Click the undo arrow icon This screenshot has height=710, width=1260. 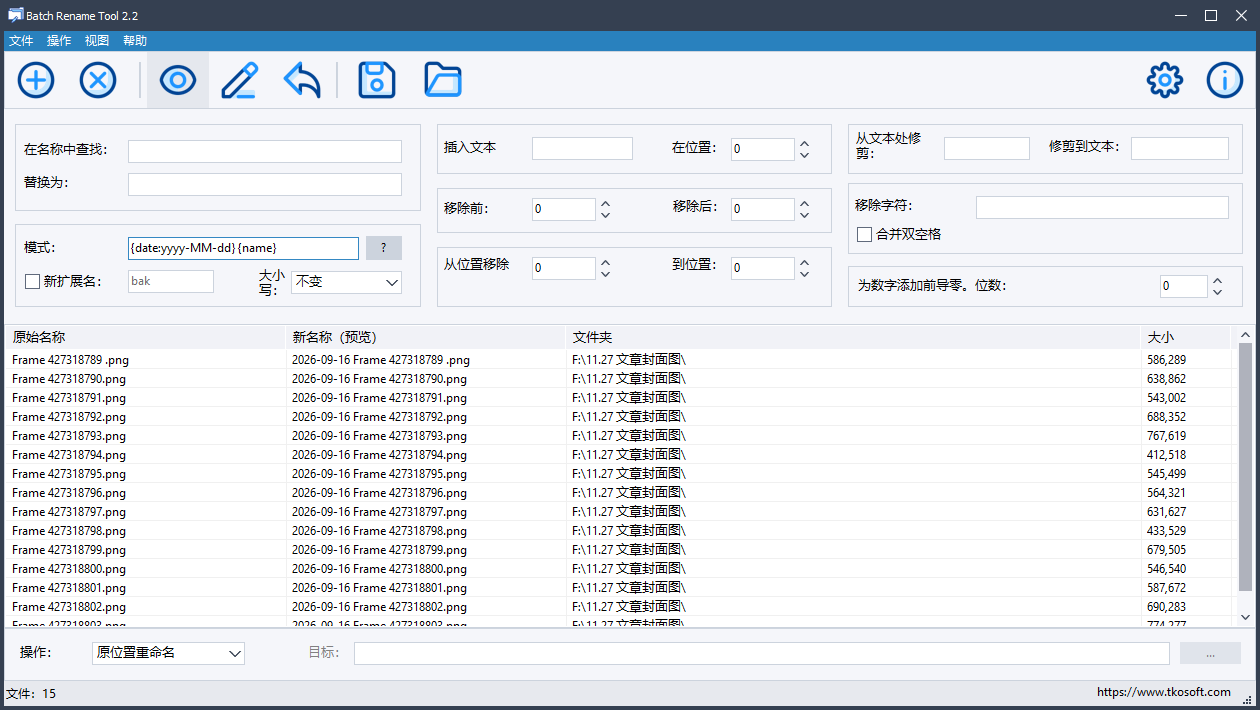click(x=302, y=80)
